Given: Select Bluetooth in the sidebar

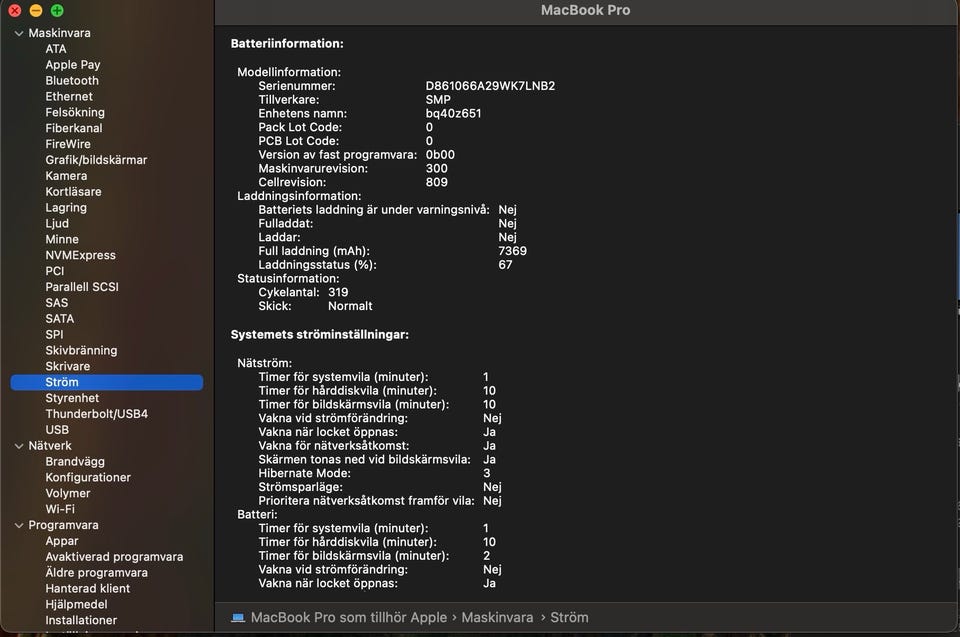Looking at the screenshot, I should [x=72, y=81].
